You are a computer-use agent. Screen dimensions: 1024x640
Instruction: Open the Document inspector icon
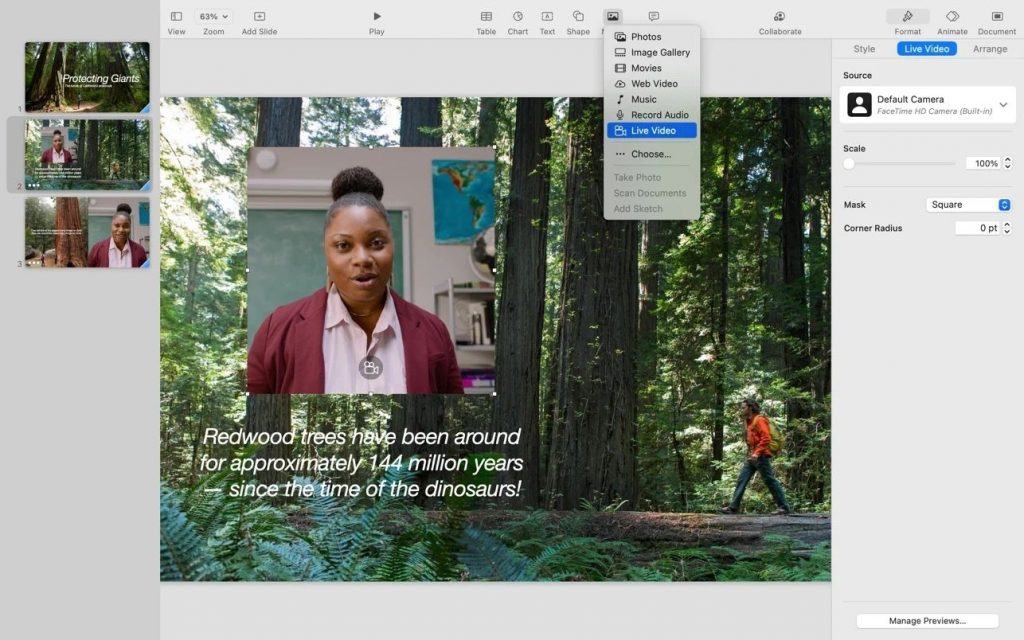pos(996,17)
